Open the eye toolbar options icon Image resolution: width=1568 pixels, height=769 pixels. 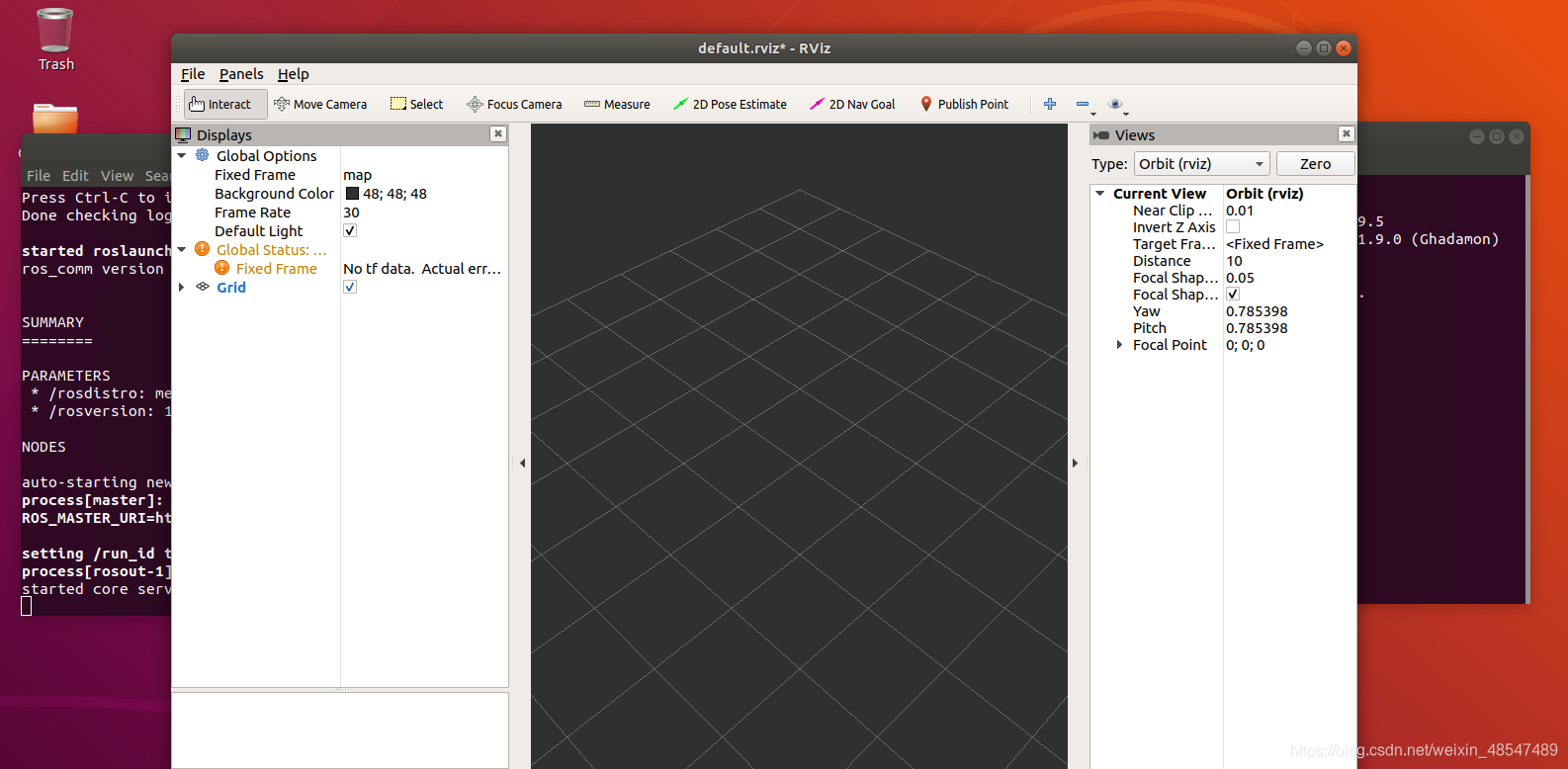pyautogui.click(x=1115, y=104)
